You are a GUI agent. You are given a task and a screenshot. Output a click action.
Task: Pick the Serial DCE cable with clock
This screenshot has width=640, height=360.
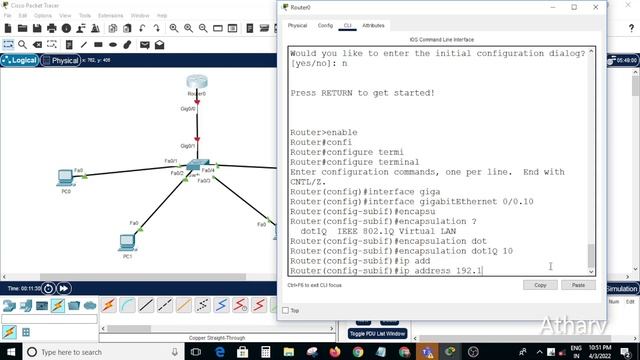coord(240,305)
